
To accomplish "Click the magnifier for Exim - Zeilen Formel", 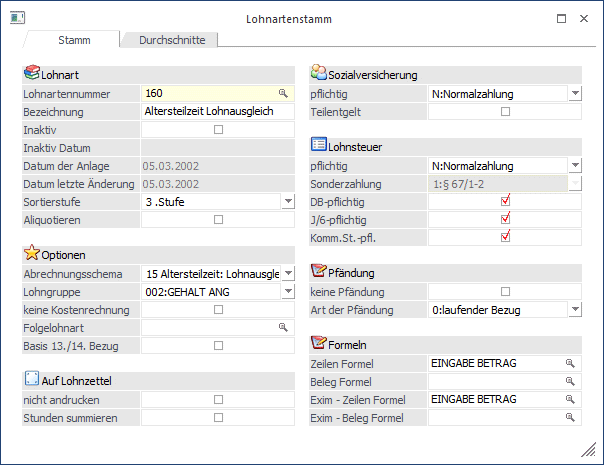I will pyautogui.click(x=571, y=399).
